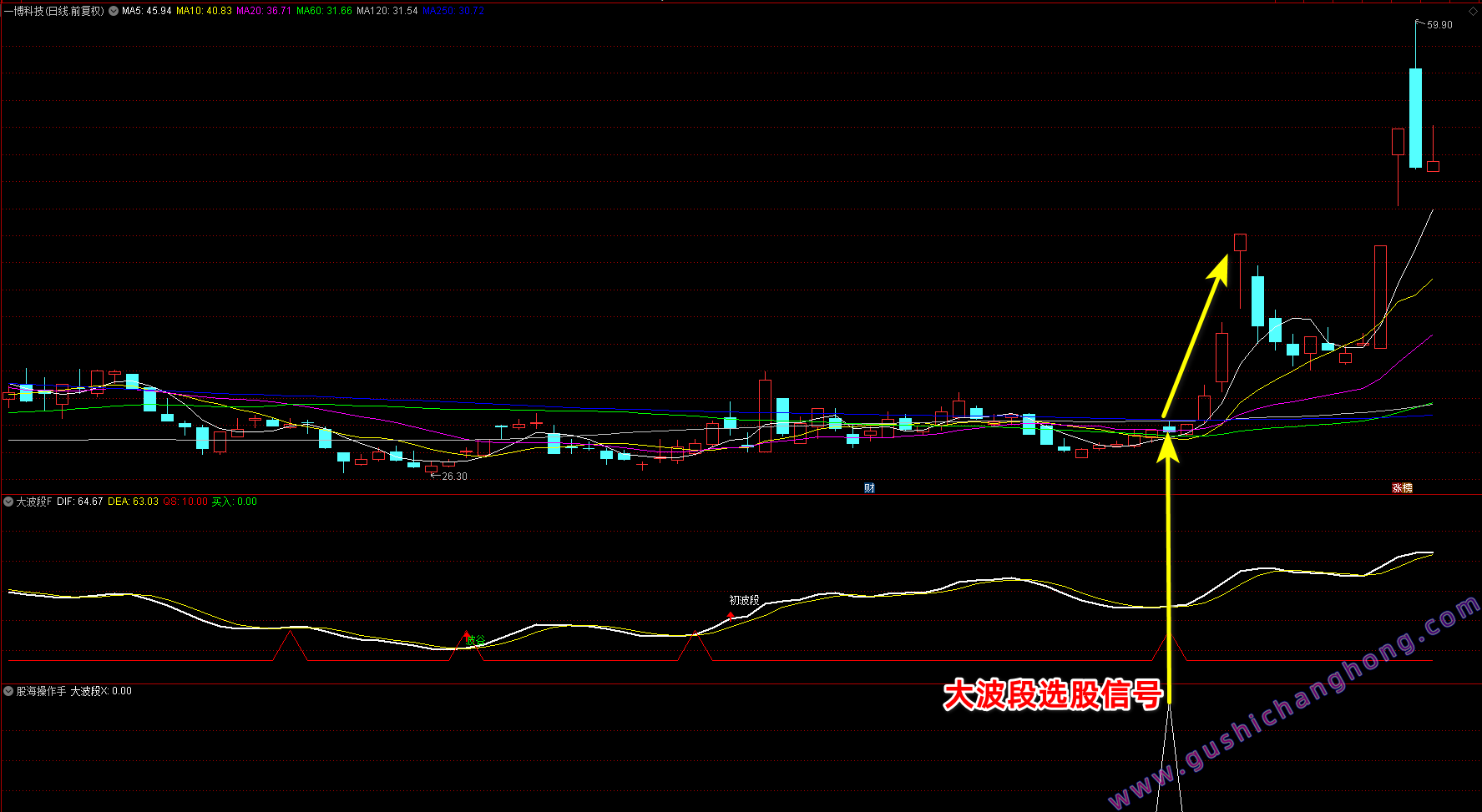Viewport: 1482px width, 812px height.
Task: Open the 股海操作手 indicator dropdown arrow
Action: click(8, 691)
